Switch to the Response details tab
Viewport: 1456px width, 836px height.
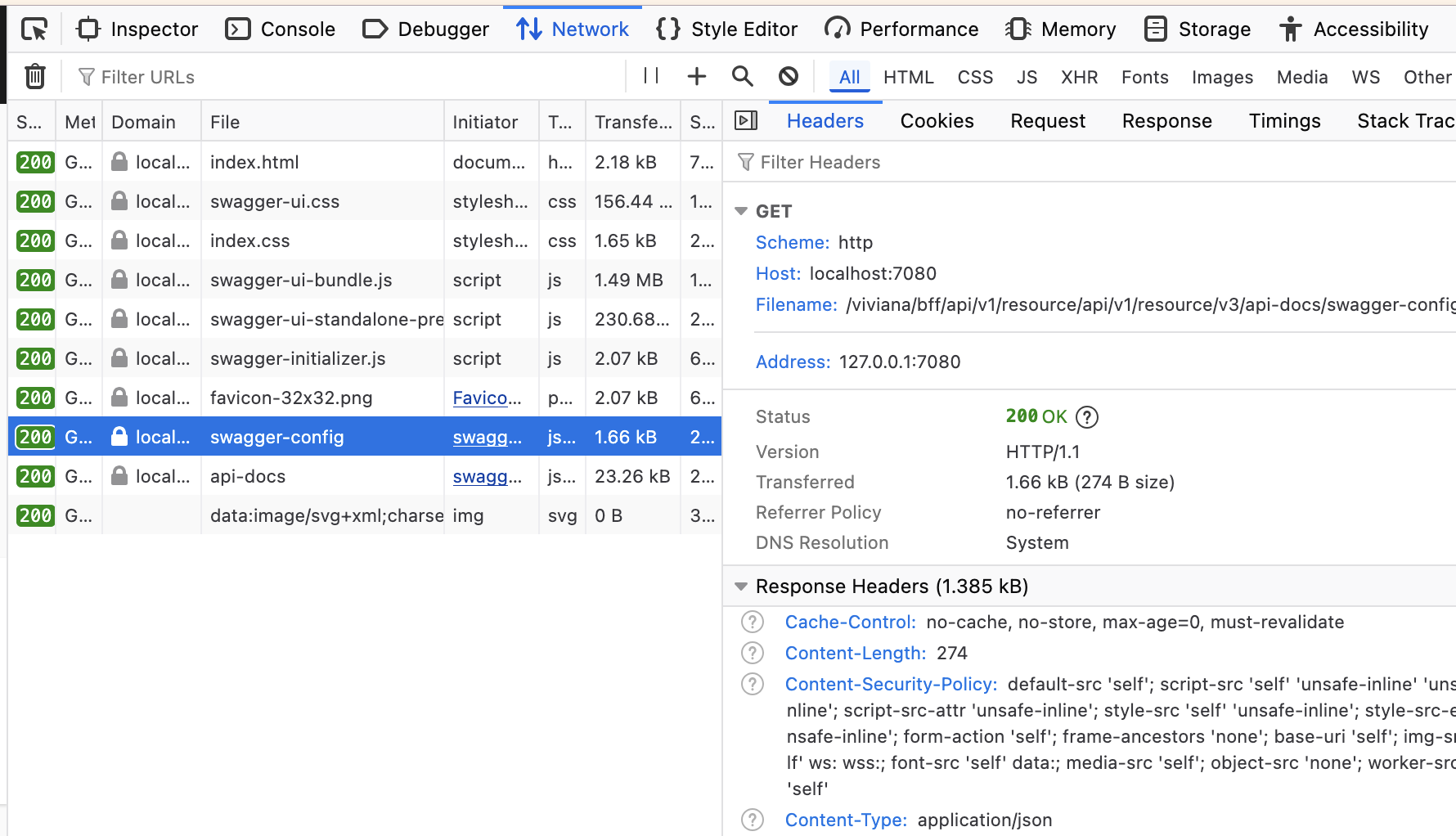pyautogui.click(x=1166, y=121)
